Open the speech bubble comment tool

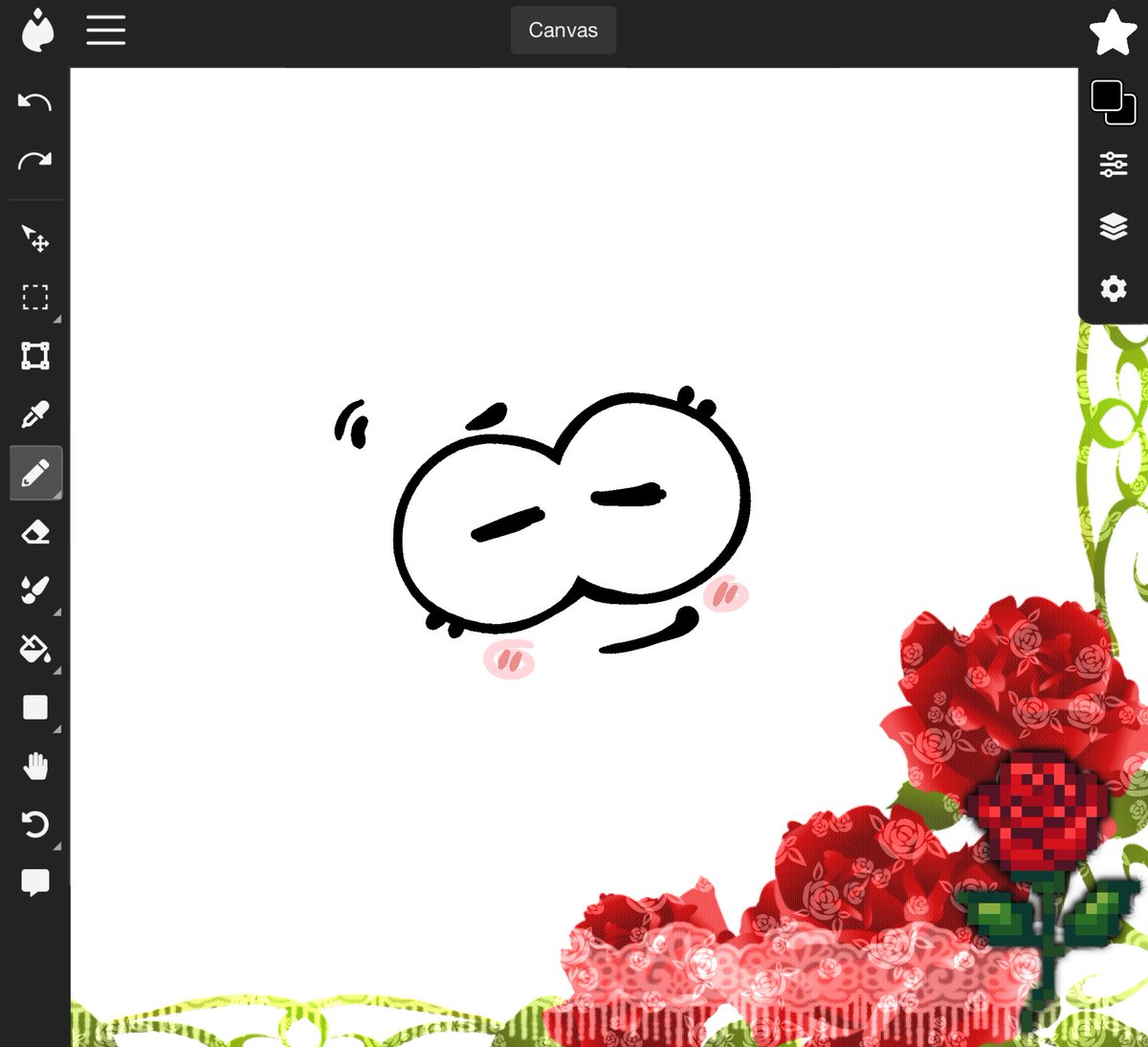click(x=35, y=882)
